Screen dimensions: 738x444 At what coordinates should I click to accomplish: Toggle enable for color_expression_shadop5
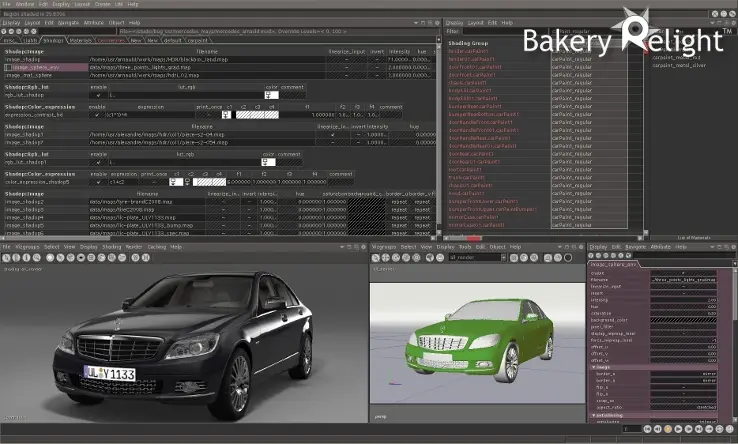click(98, 182)
